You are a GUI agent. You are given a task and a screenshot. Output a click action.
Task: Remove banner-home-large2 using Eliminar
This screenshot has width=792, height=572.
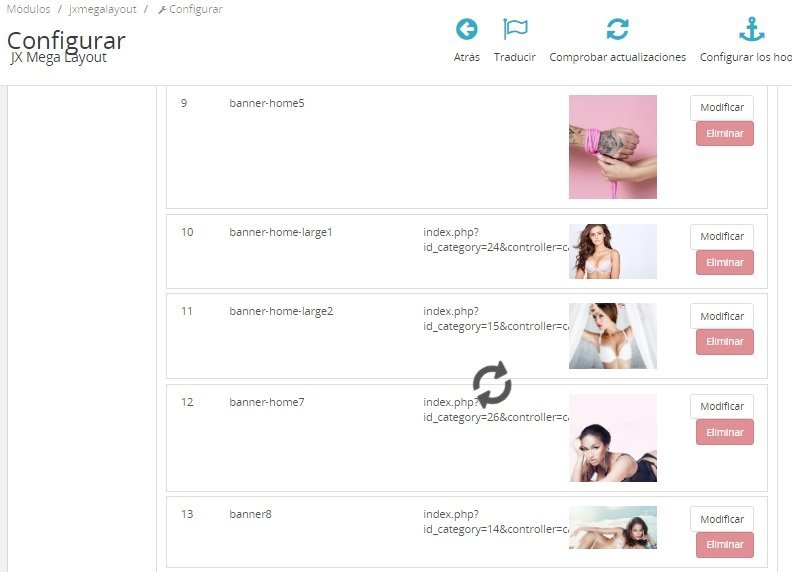click(724, 342)
